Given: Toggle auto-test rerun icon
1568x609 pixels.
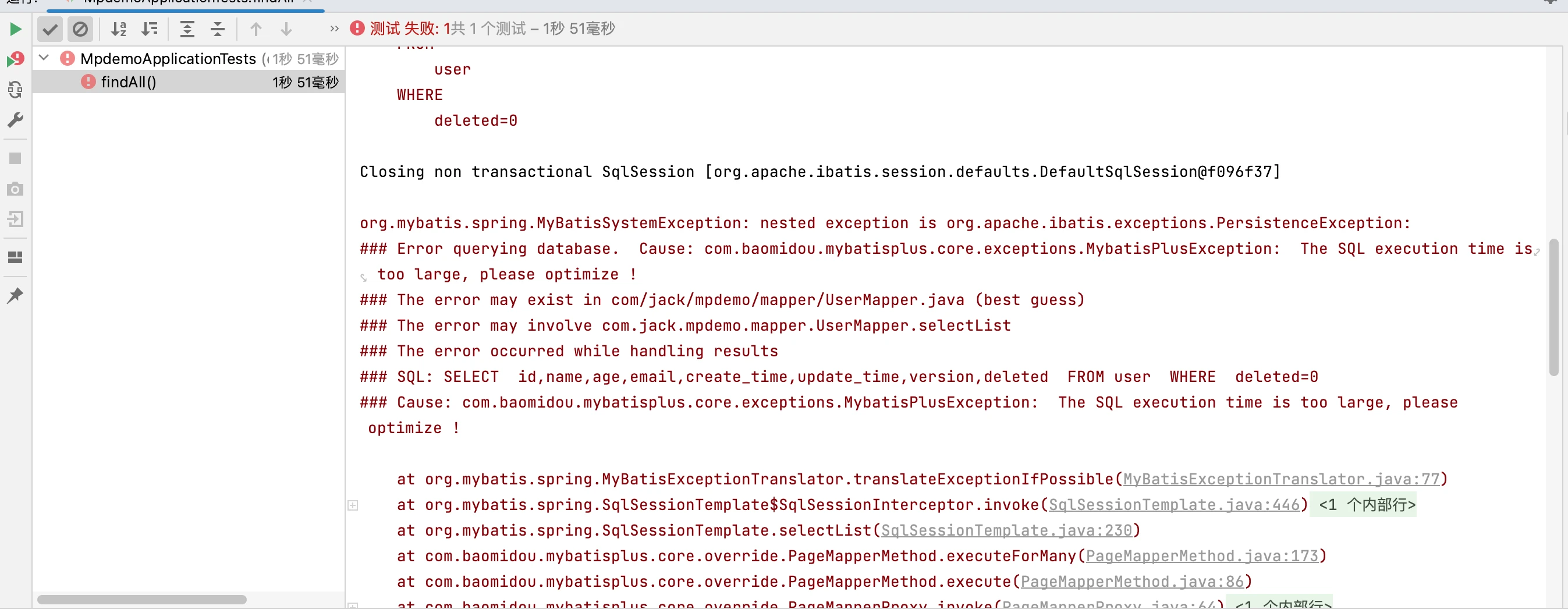Looking at the screenshot, I should [x=15, y=90].
